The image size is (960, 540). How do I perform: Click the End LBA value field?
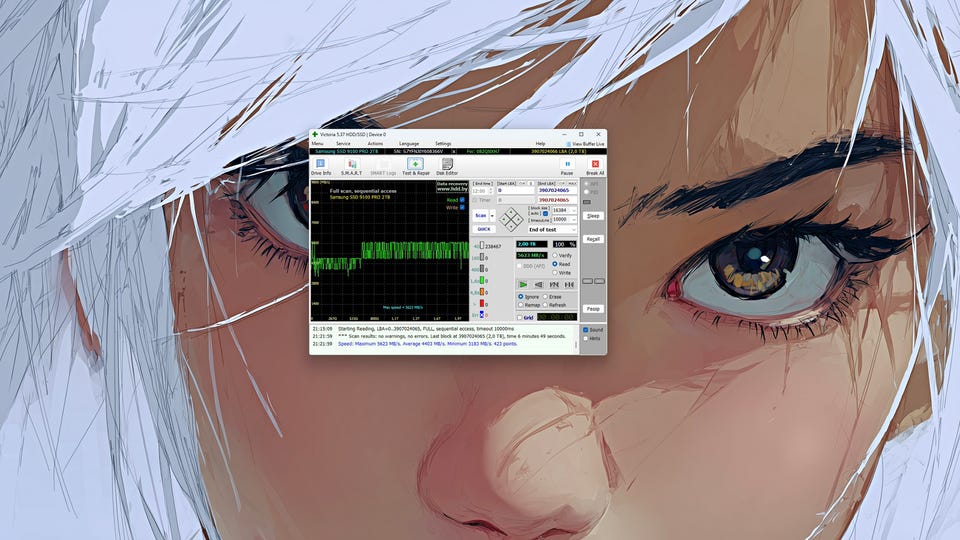[557, 190]
